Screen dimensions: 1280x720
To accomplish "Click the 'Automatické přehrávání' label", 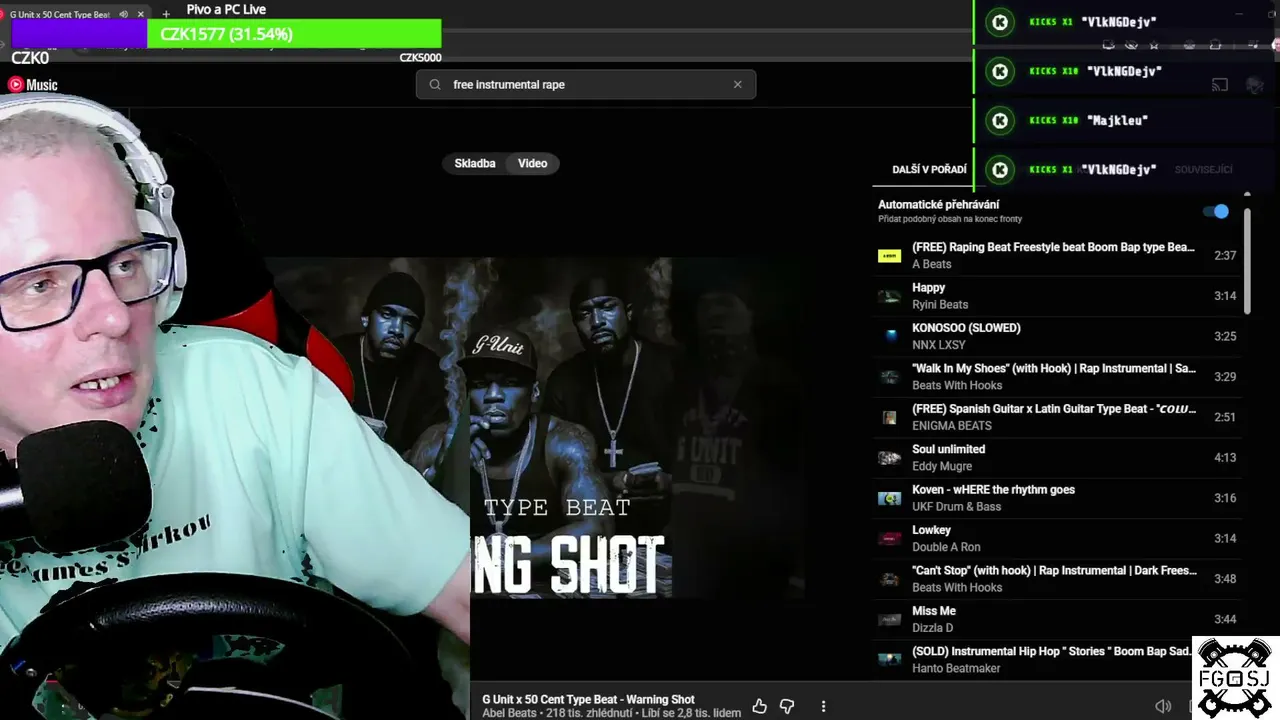I will [938, 205].
